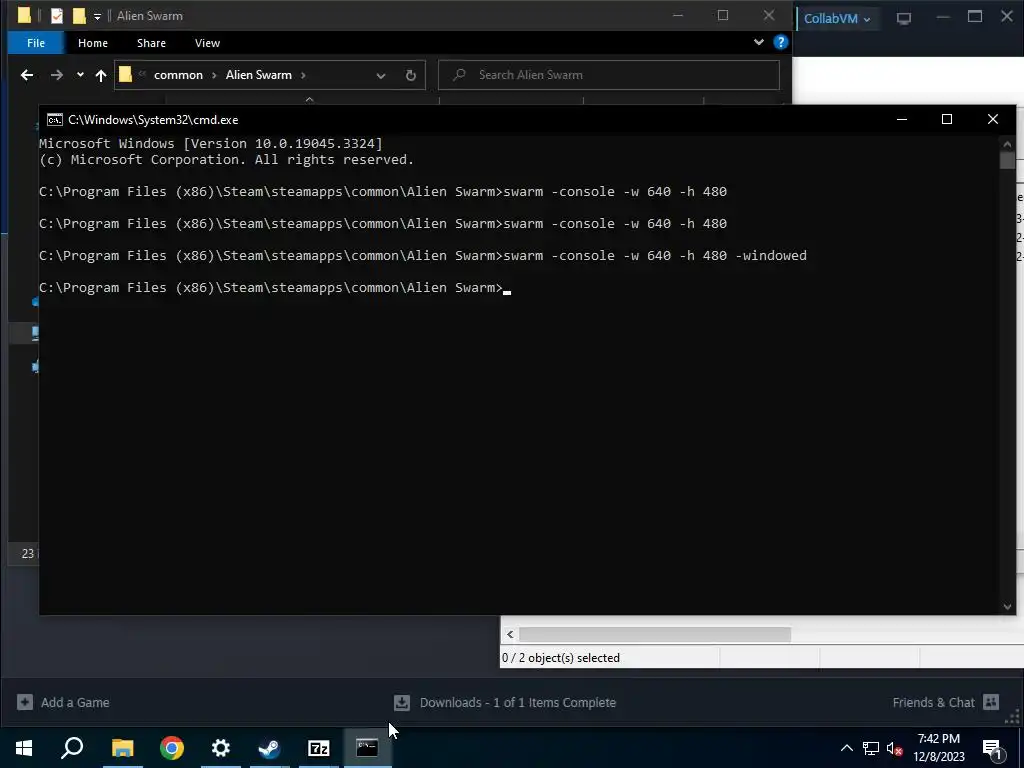The height and width of the screenshot is (768, 1024).
Task: Go back in Alien Swarm Explorer window
Action: [27, 75]
